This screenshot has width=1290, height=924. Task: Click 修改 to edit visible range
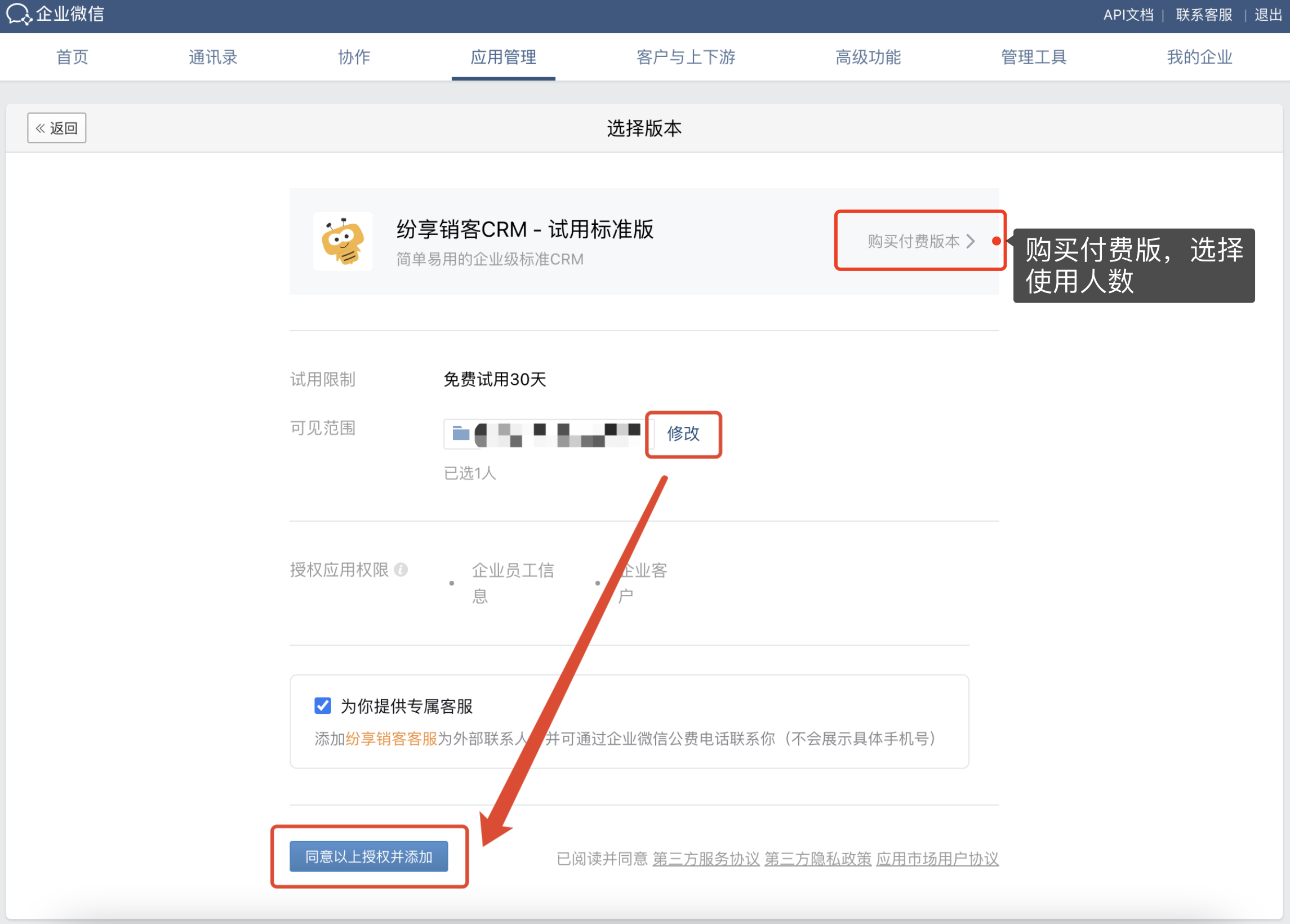click(x=683, y=434)
